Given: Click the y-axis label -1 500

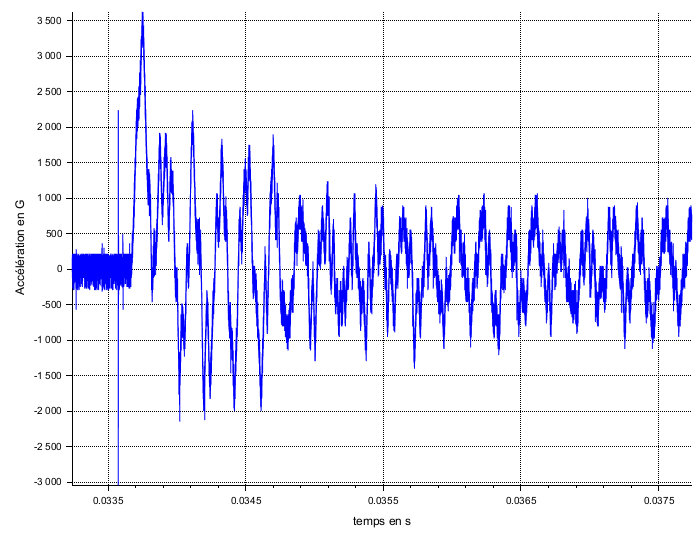Looking at the screenshot, I should click(x=47, y=376).
